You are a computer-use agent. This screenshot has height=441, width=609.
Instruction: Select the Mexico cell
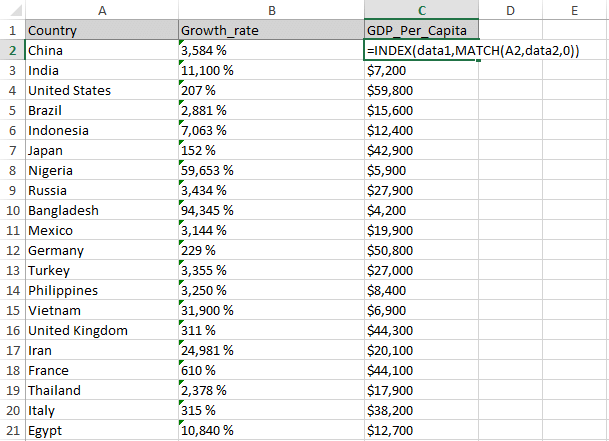pyautogui.click(x=102, y=230)
